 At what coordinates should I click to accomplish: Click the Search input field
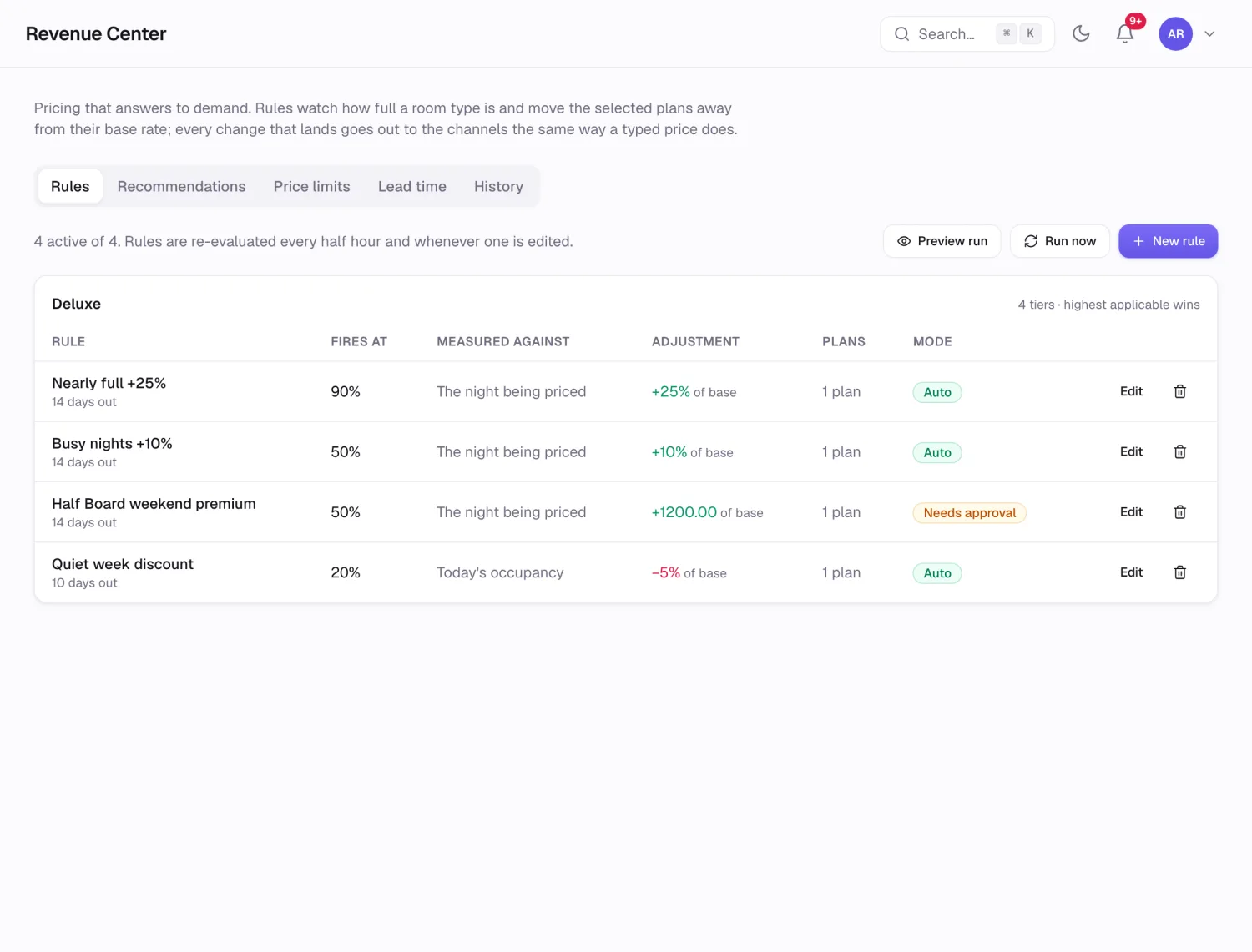(x=967, y=34)
